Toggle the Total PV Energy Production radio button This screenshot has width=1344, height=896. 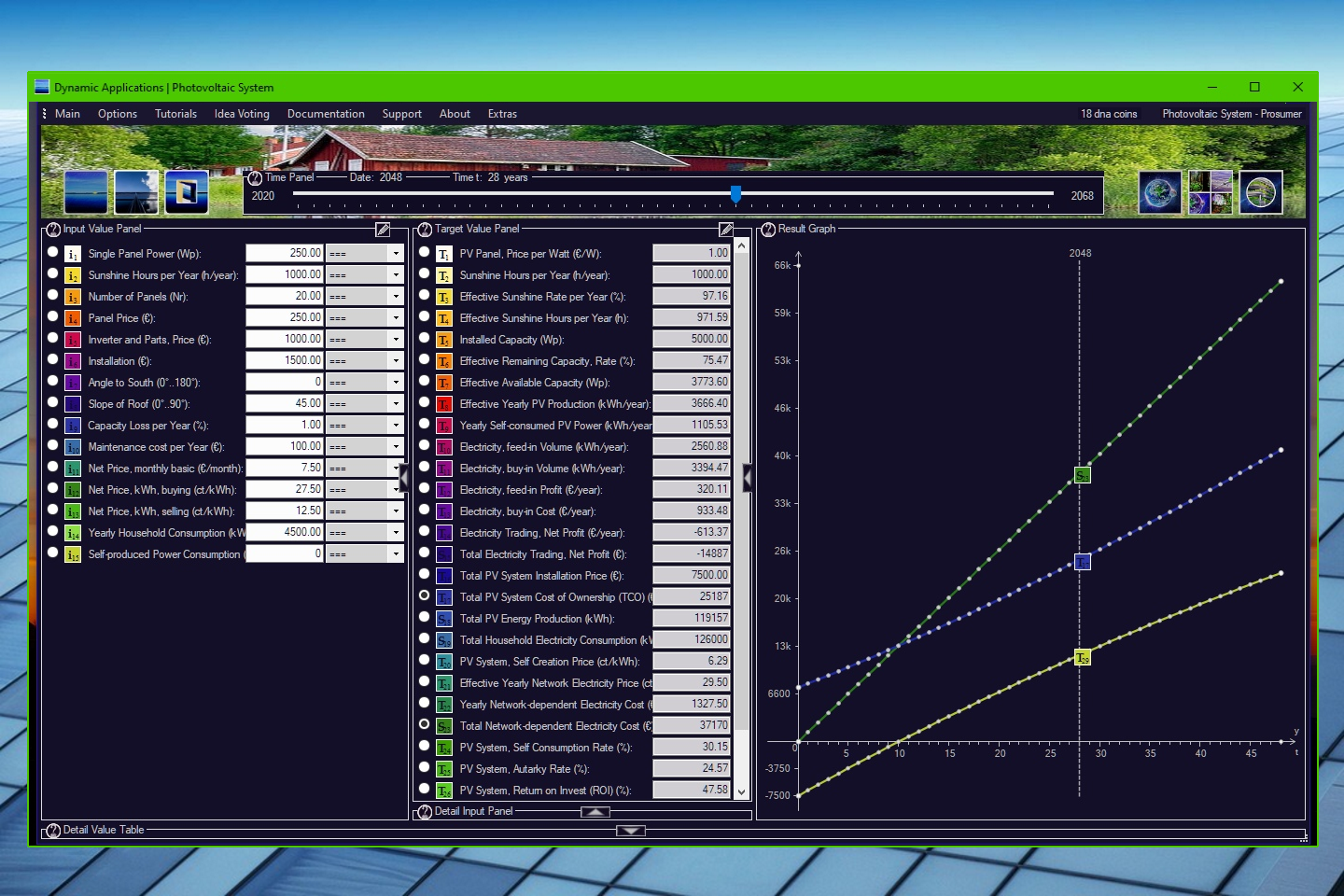pos(424,617)
